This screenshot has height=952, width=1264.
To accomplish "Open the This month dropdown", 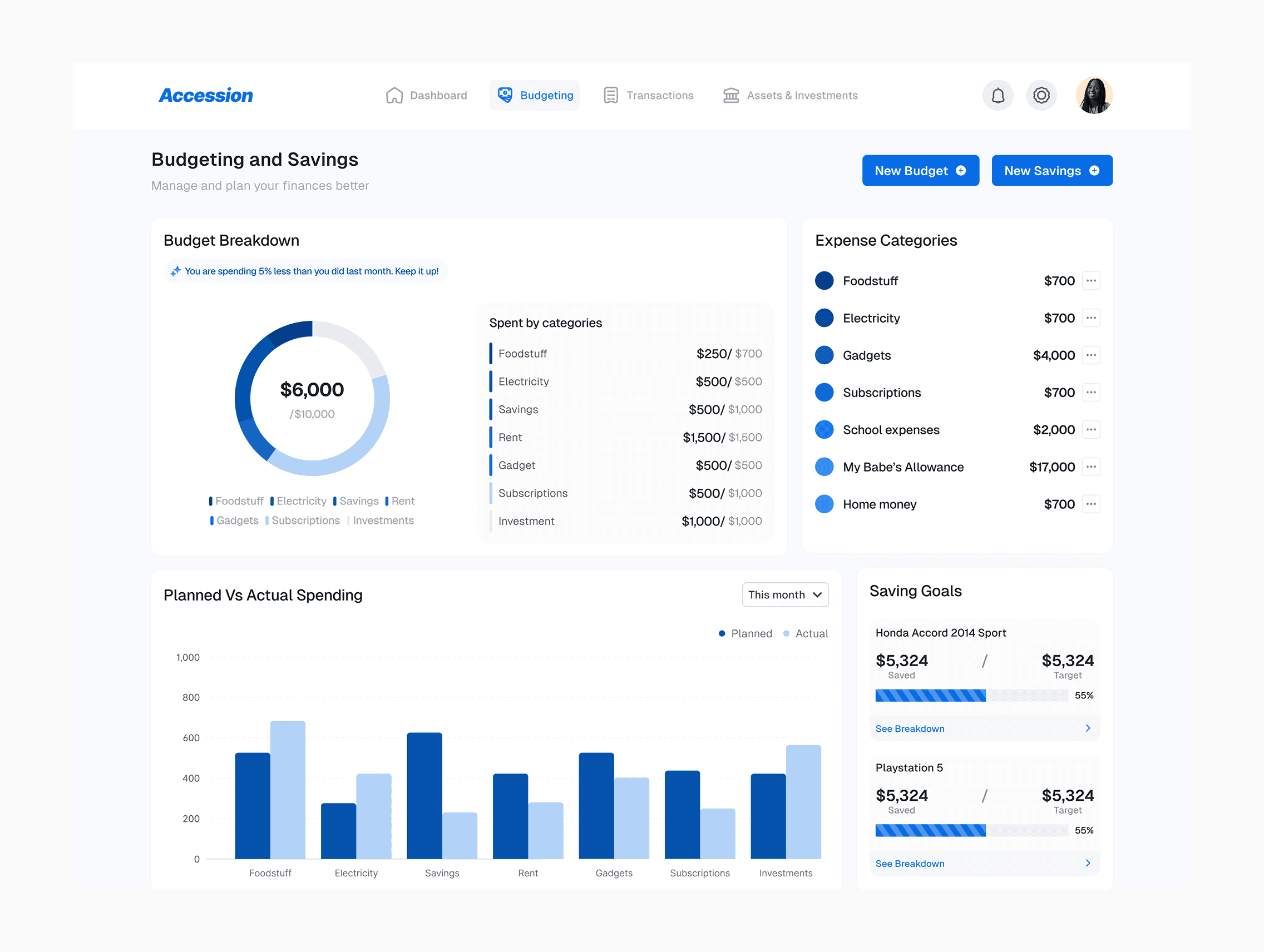I will (x=784, y=595).
